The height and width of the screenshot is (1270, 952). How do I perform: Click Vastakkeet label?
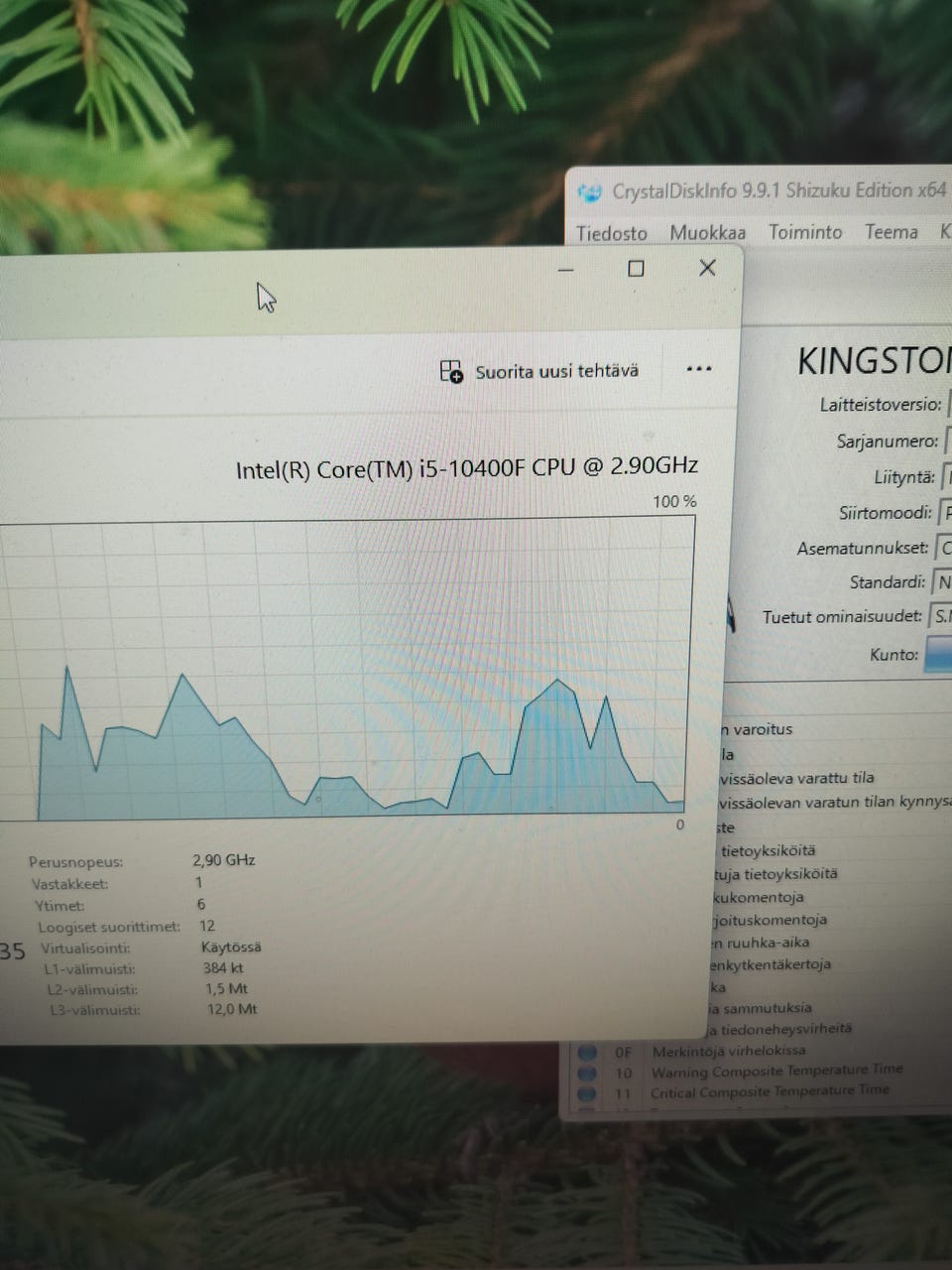pyautogui.click(x=69, y=884)
